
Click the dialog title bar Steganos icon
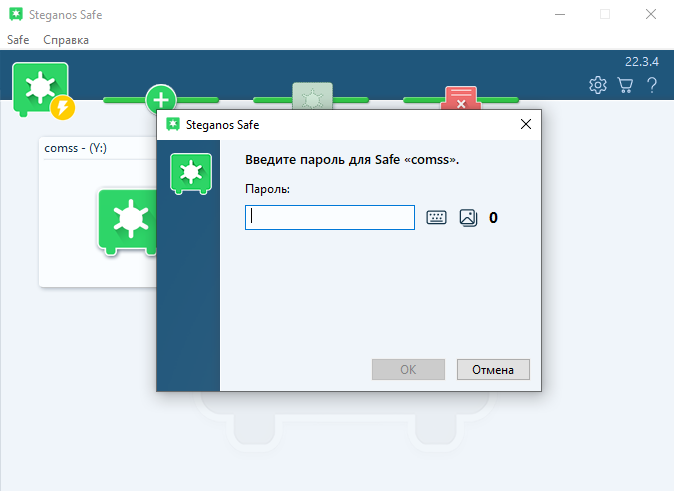pyautogui.click(x=173, y=125)
